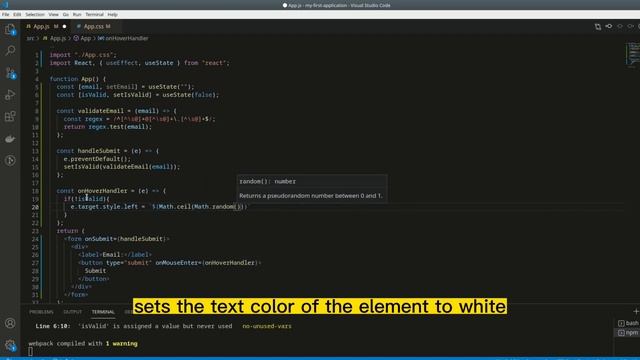Click the Open Changes icon in the editor toolbar
The image size is (640, 360).
[x=598, y=27]
